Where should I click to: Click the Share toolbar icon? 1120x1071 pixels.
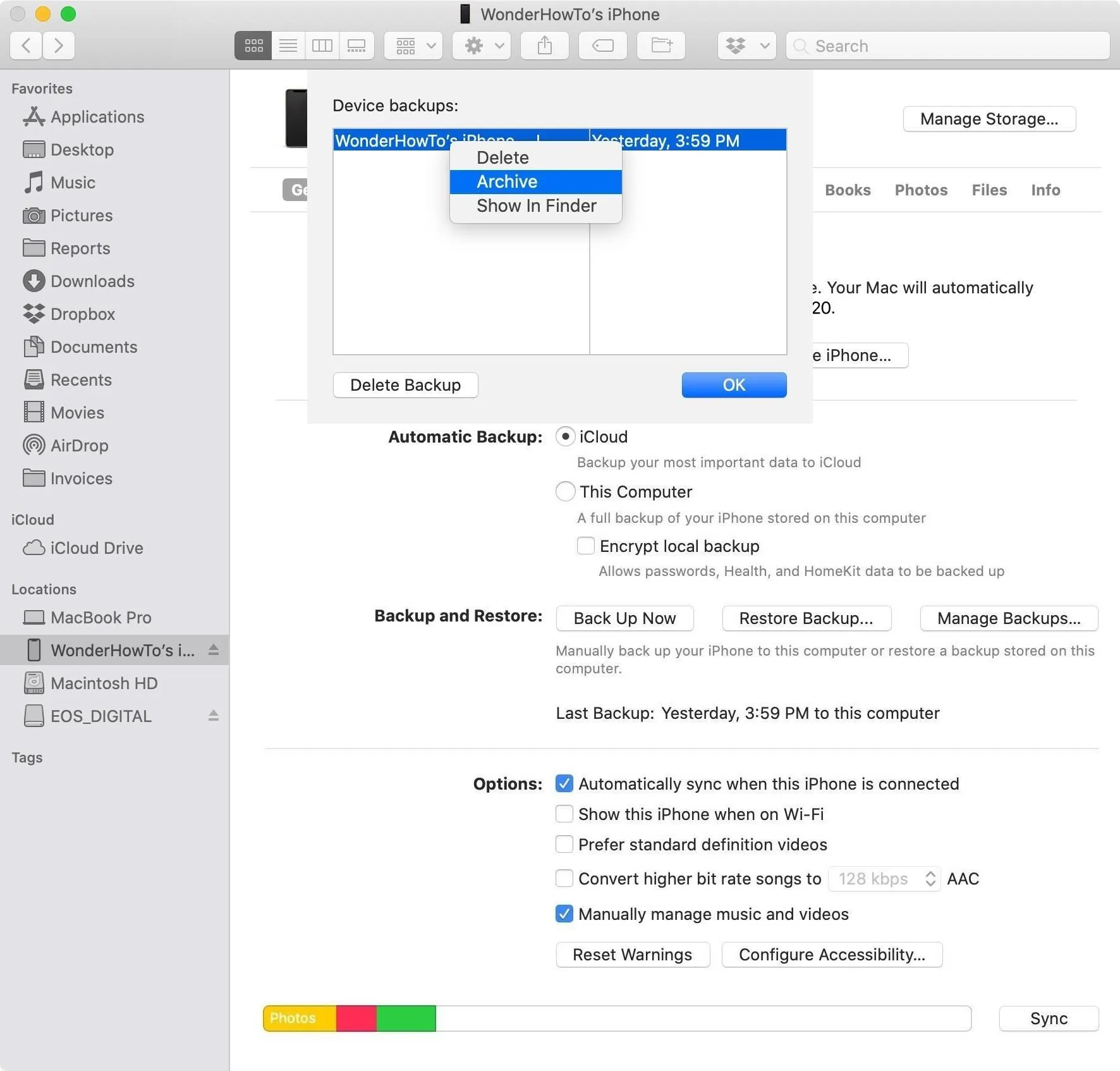(545, 46)
